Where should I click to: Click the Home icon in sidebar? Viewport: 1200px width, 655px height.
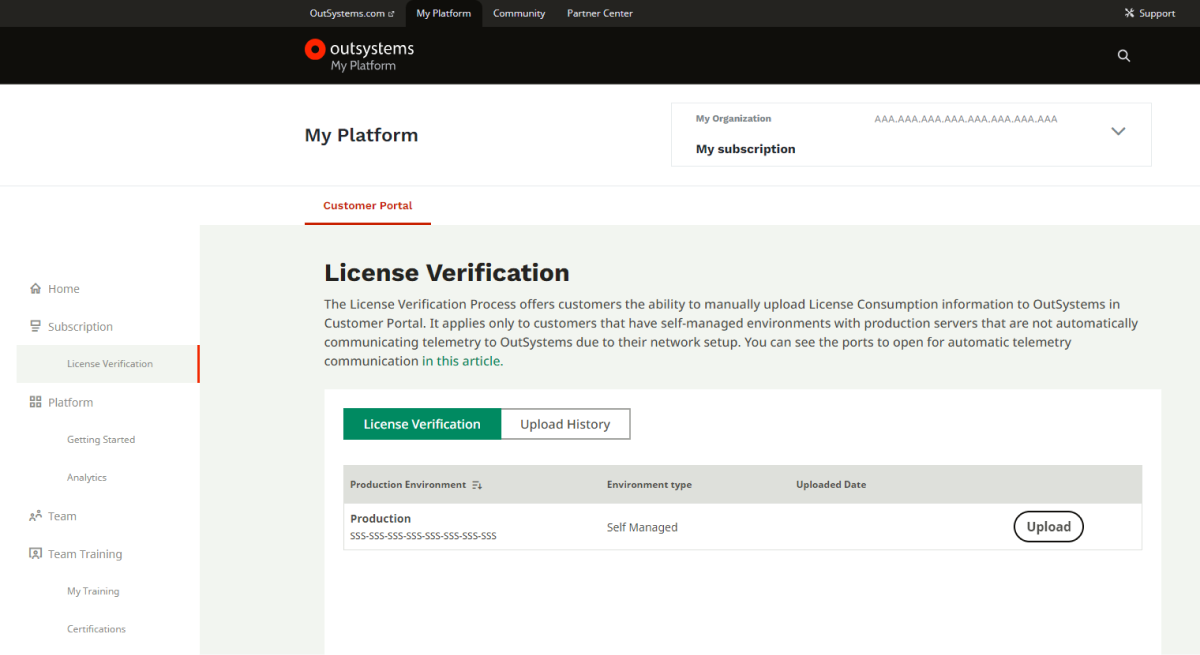pos(34,288)
